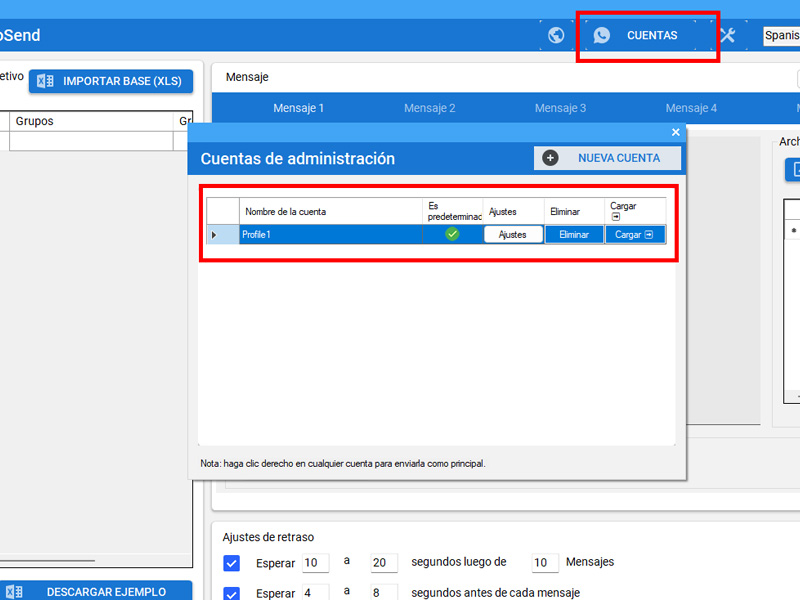This screenshot has height=600, width=800.
Task: Click the Nombre de la cuenta column header
Action: 330,212
